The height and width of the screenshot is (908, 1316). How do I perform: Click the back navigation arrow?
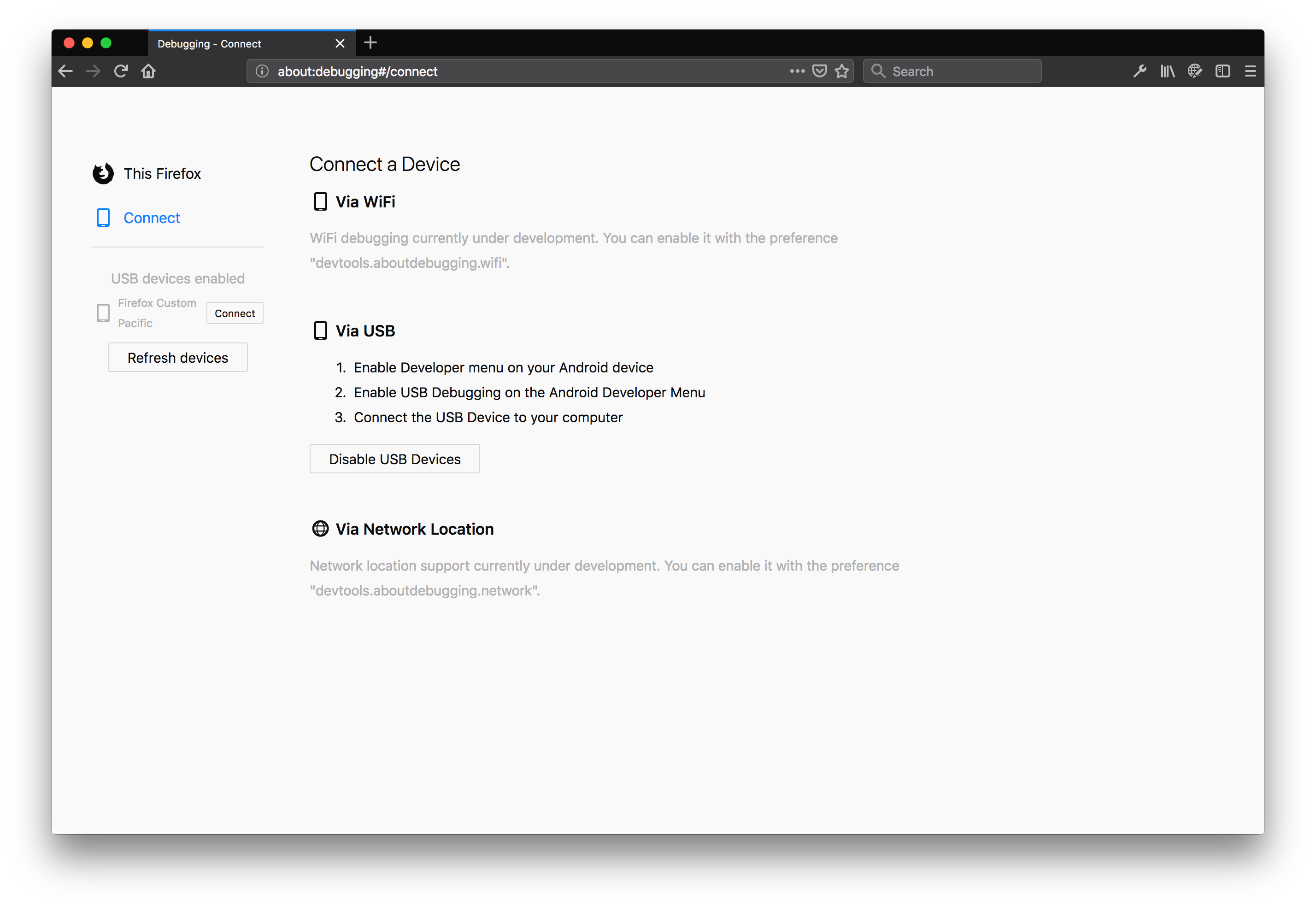[x=65, y=71]
